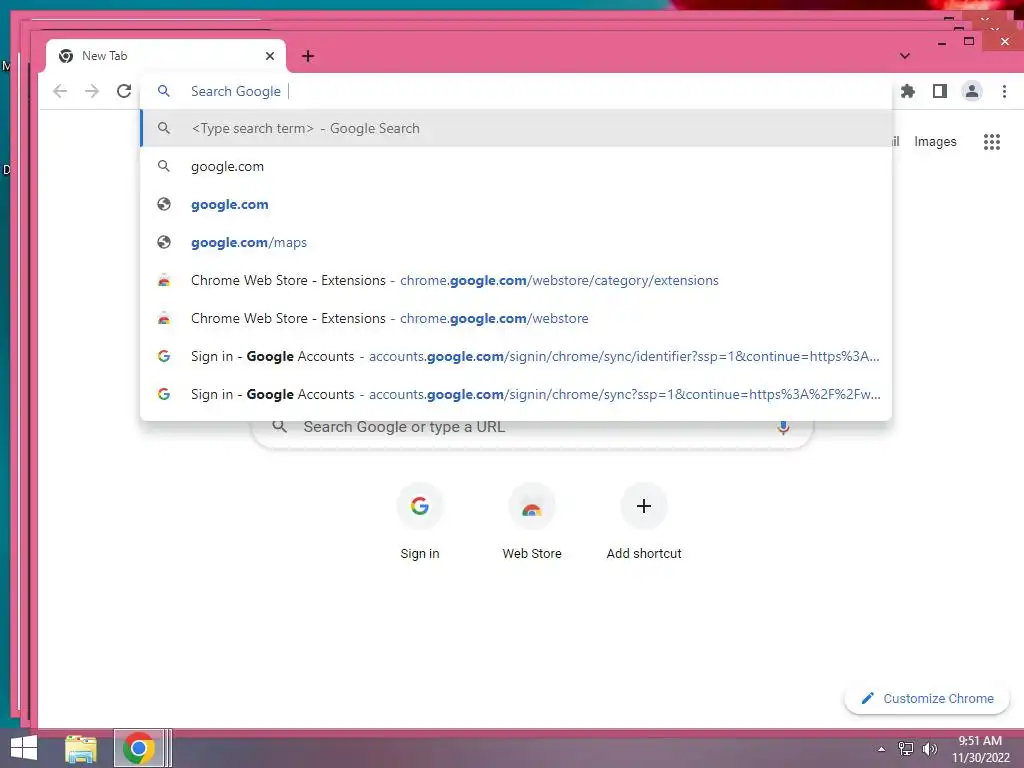The height and width of the screenshot is (768, 1024).
Task: Open the Extensions puzzle icon
Action: click(908, 91)
